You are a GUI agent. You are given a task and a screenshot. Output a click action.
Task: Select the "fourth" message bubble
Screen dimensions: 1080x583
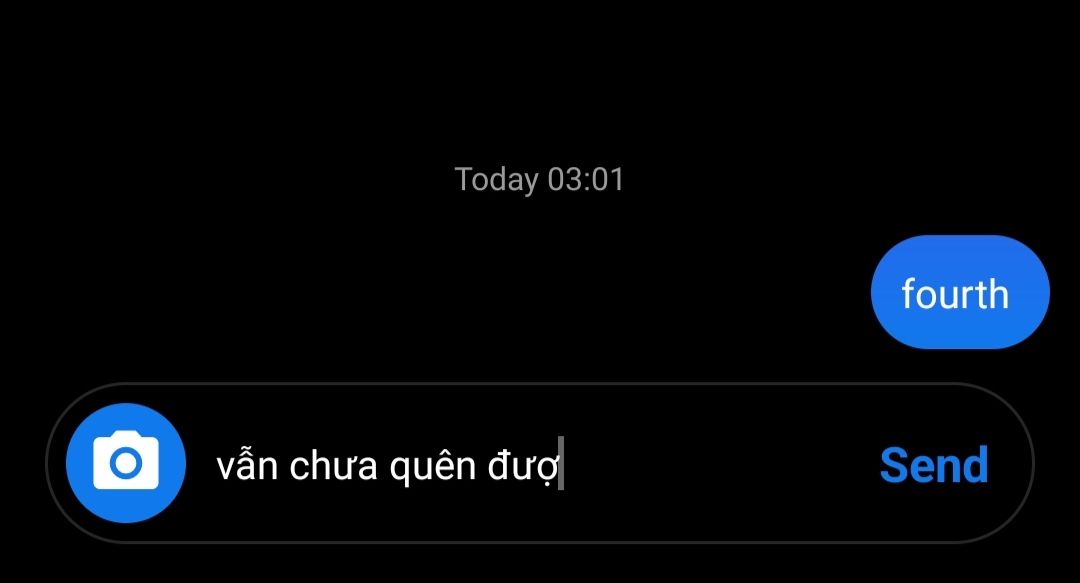960,292
